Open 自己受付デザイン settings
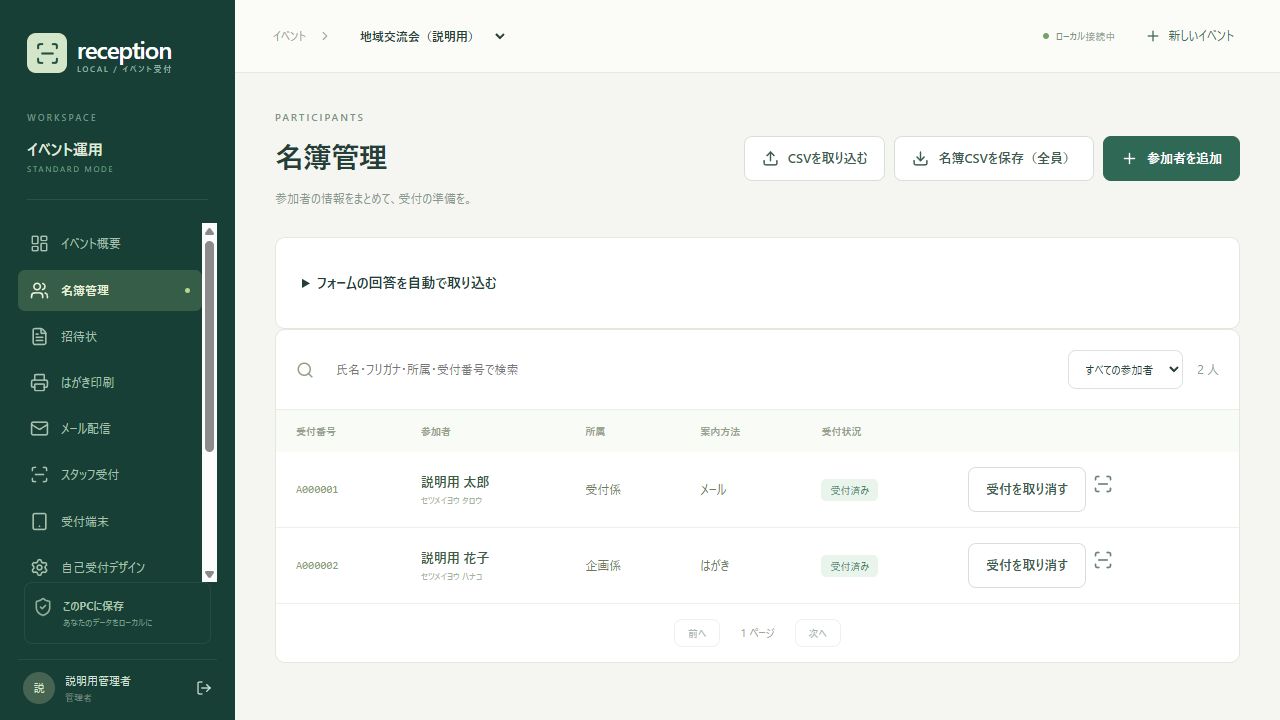The image size is (1280, 720). coord(110,567)
